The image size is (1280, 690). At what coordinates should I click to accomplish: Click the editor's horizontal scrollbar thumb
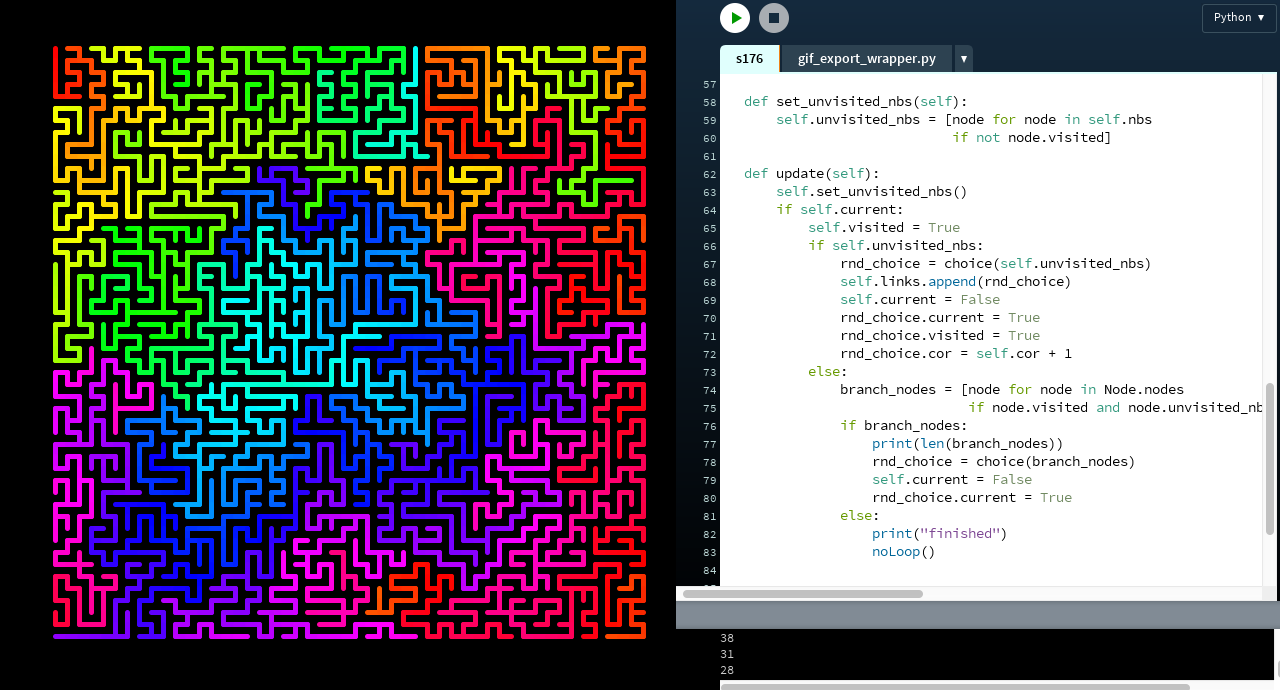(802, 594)
